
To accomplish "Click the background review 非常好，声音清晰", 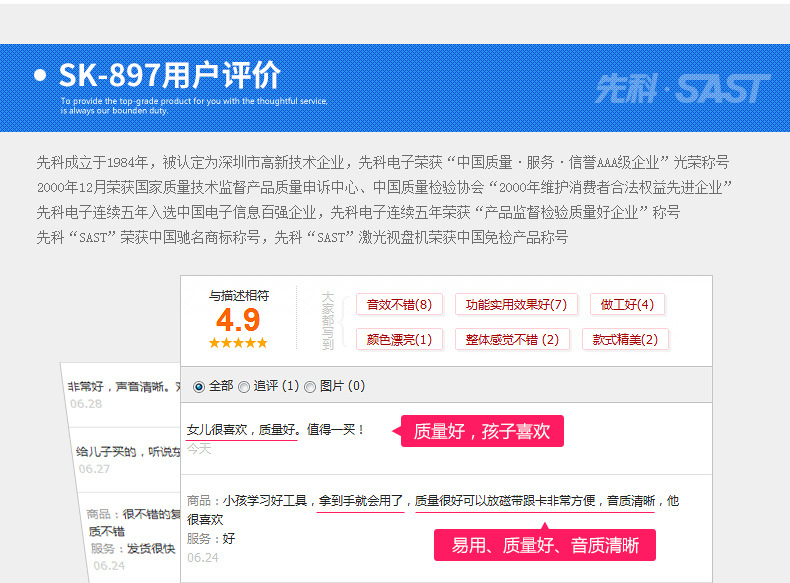I will pos(124,386).
